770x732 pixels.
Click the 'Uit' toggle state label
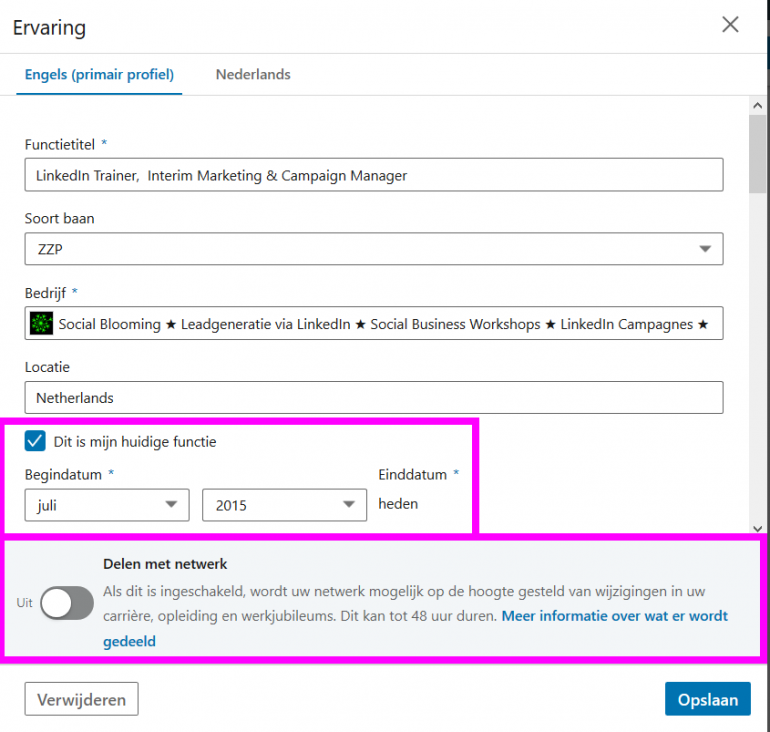(25, 603)
